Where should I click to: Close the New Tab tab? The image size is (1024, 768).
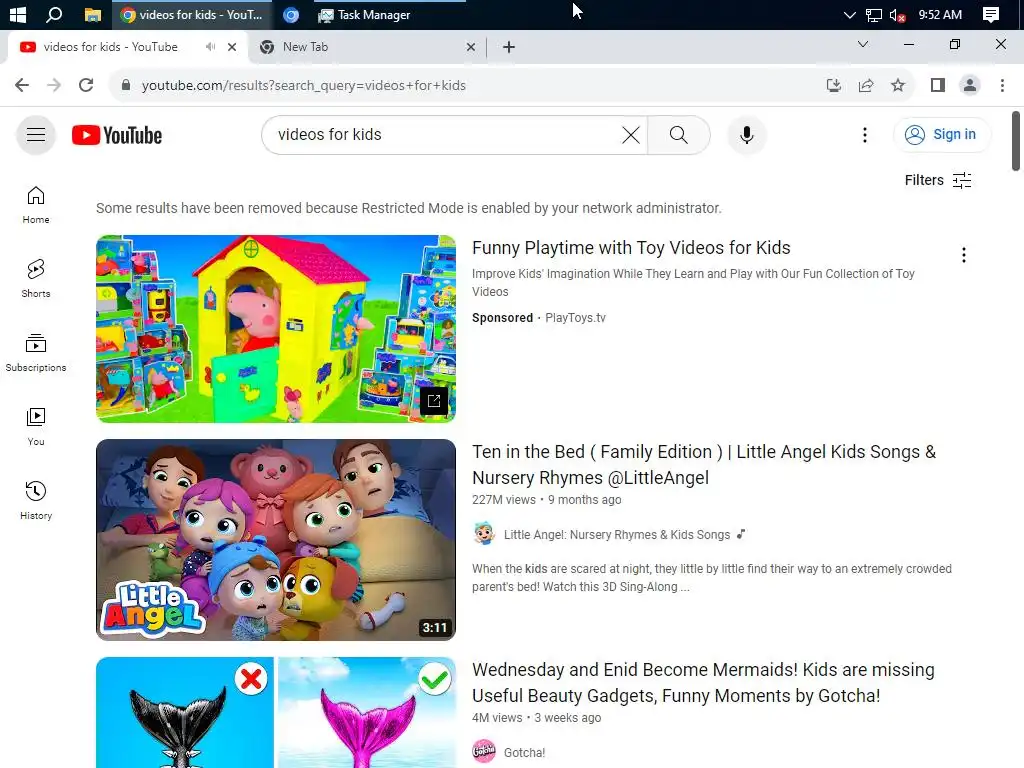pyautogui.click(x=471, y=47)
